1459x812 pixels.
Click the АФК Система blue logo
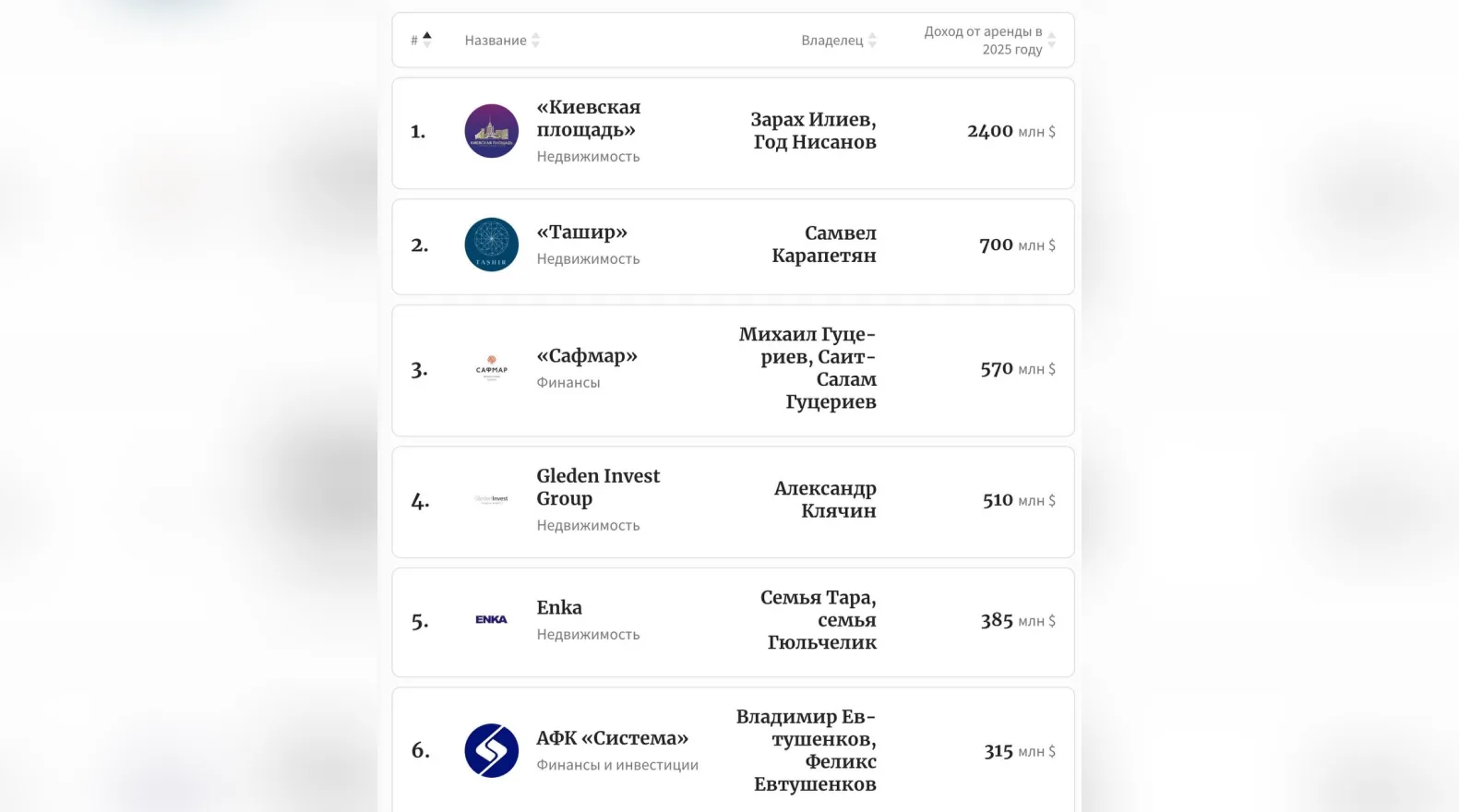point(491,750)
